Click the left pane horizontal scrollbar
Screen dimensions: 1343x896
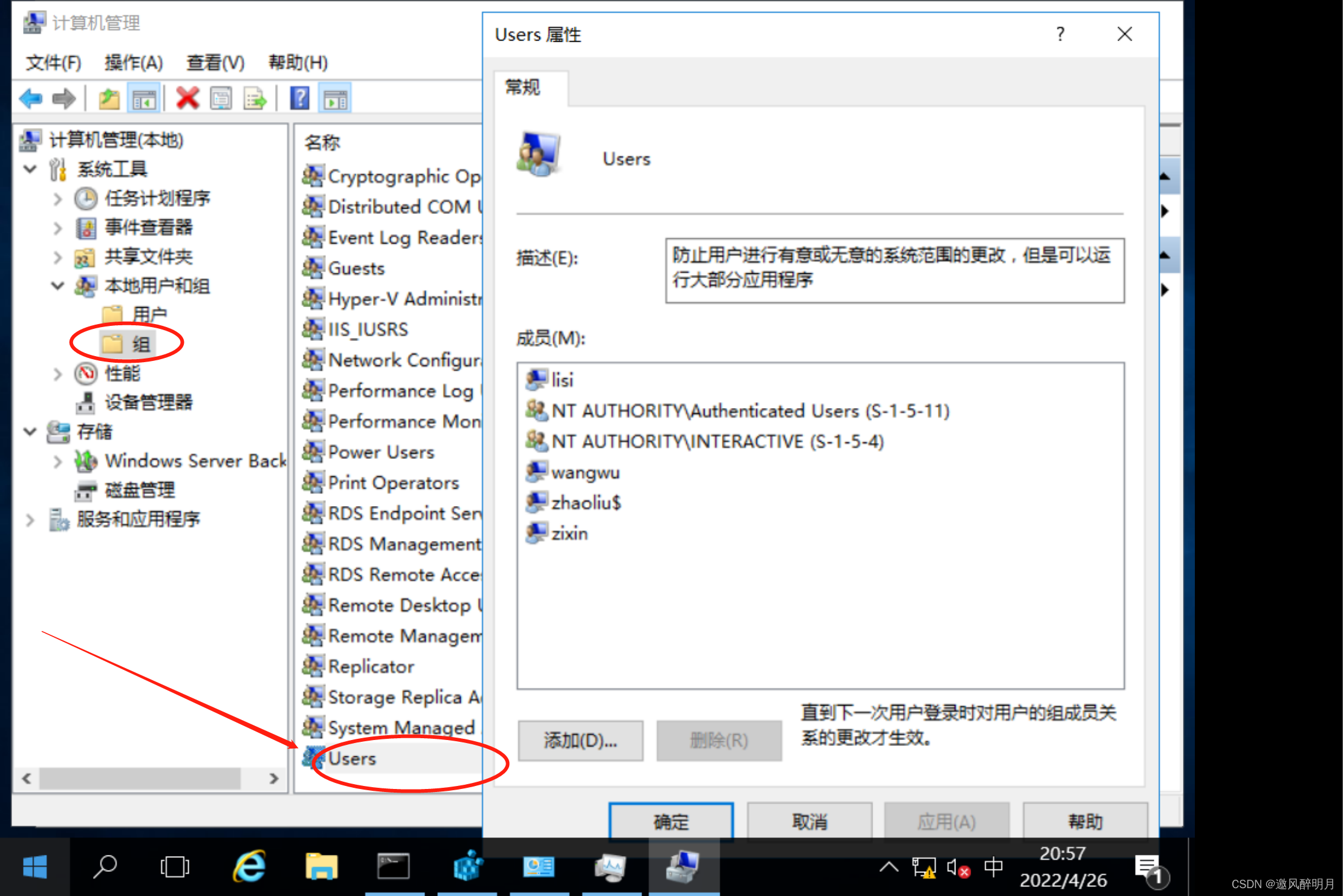tap(140, 778)
